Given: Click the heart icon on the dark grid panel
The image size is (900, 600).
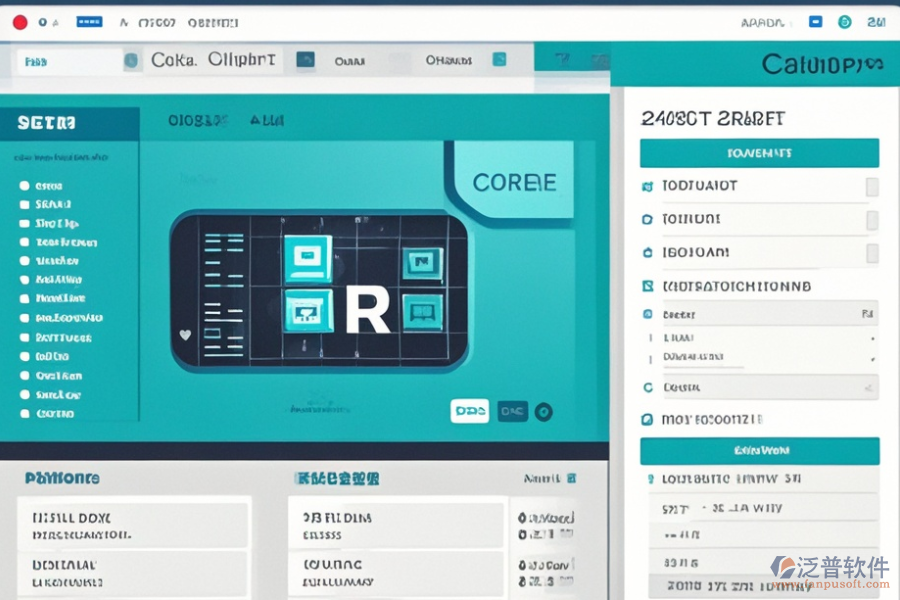Looking at the screenshot, I should pos(185,336).
